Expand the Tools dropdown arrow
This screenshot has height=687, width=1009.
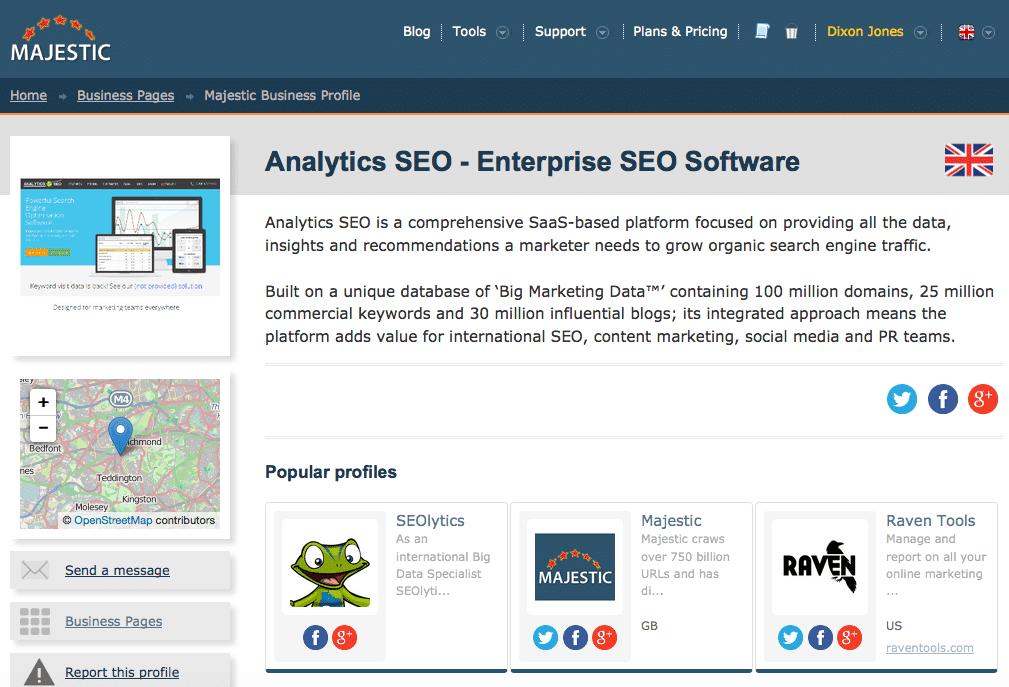(503, 32)
